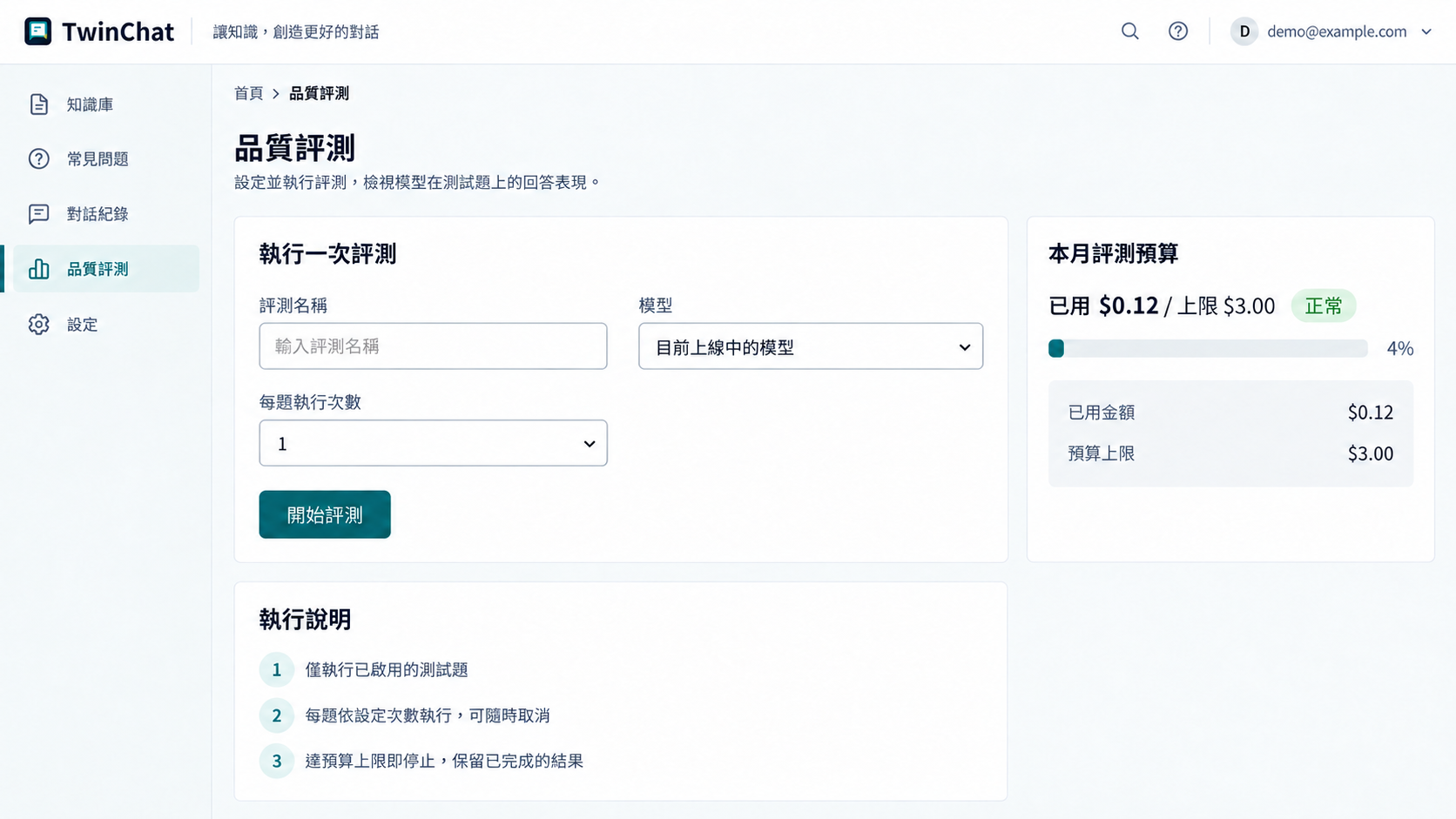Click the 常見問題 question icon in the sidebar
Screen dimensions: 1456x819
point(39,159)
